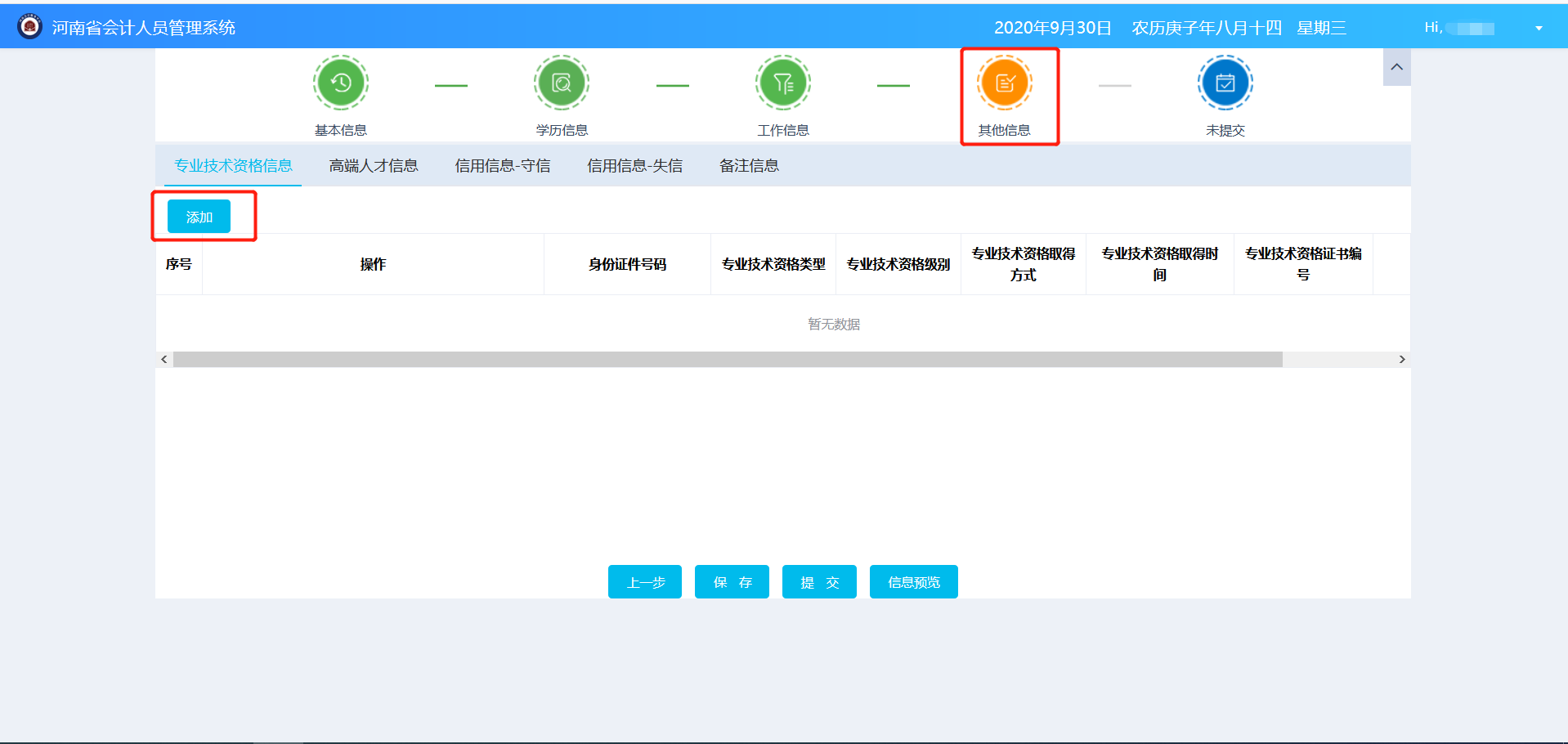Click the 学历信息 step icon

(561, 82)
